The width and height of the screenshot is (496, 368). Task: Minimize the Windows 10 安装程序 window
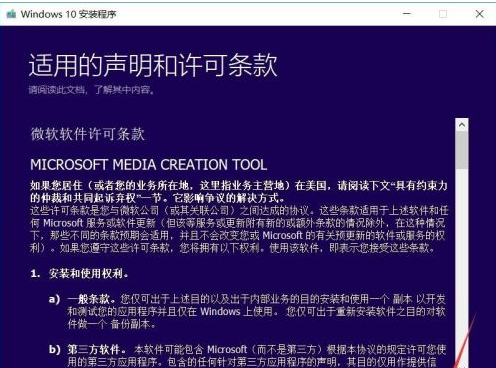click(407, 14)
